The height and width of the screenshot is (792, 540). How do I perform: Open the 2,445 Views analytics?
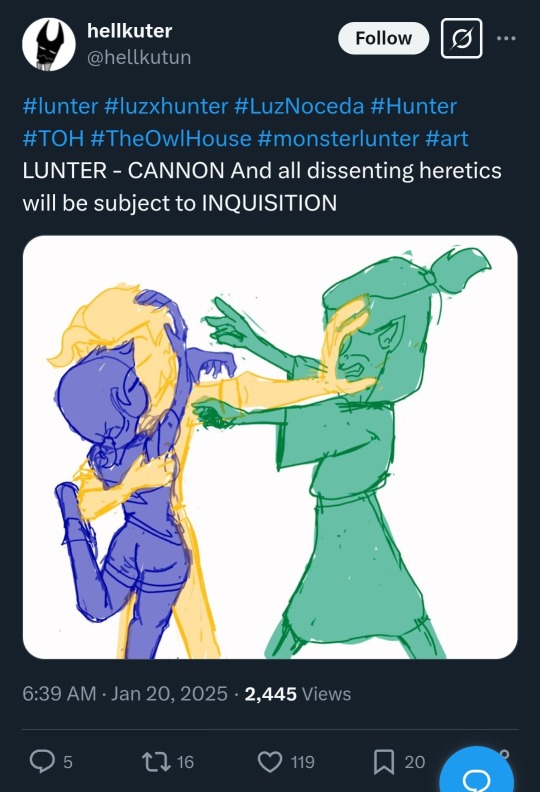tap(298, 694)
